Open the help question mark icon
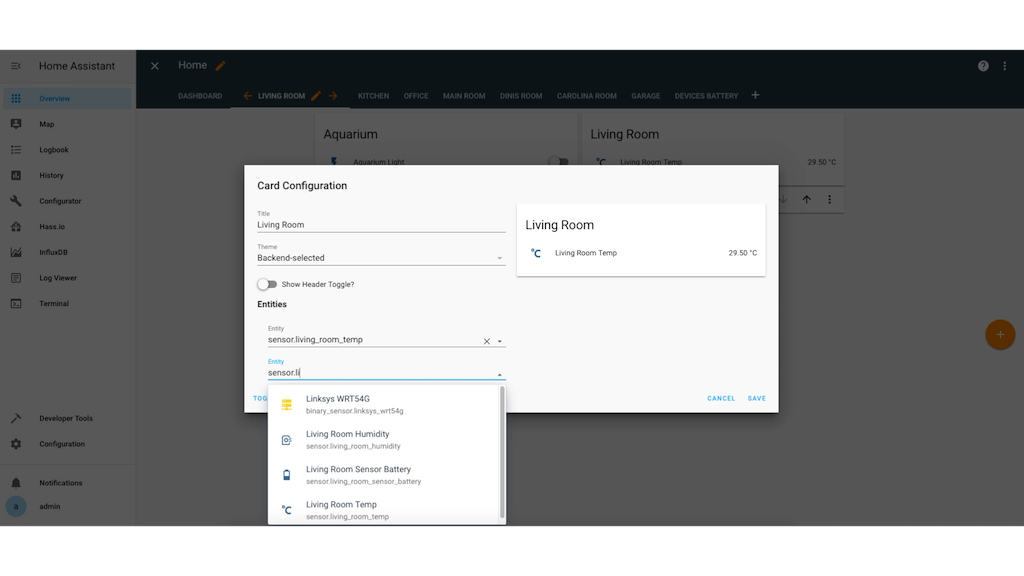This screenshot has width=1024, height=576. point(983,66)
